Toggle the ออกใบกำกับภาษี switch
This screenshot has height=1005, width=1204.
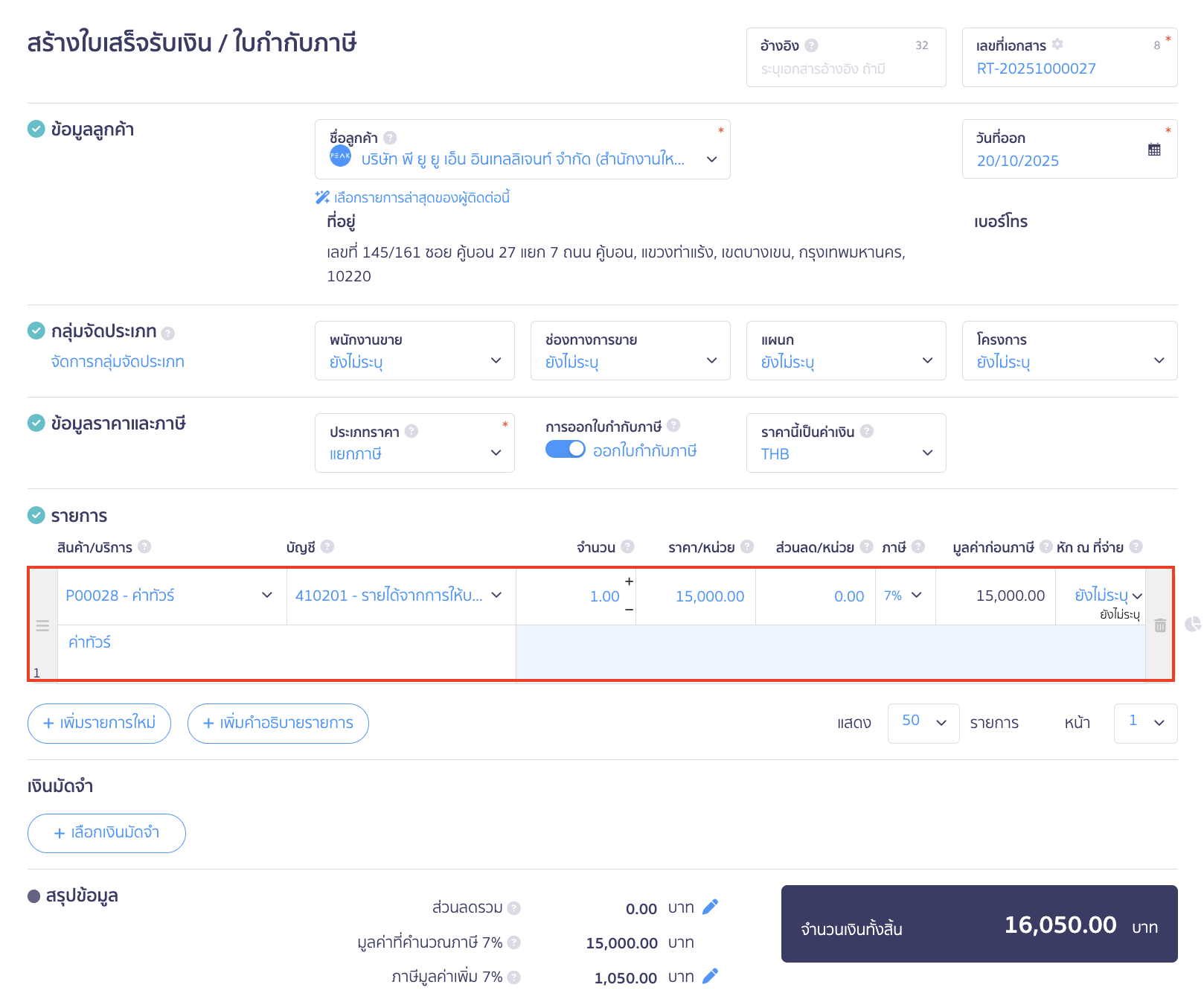tap(566, 450)
